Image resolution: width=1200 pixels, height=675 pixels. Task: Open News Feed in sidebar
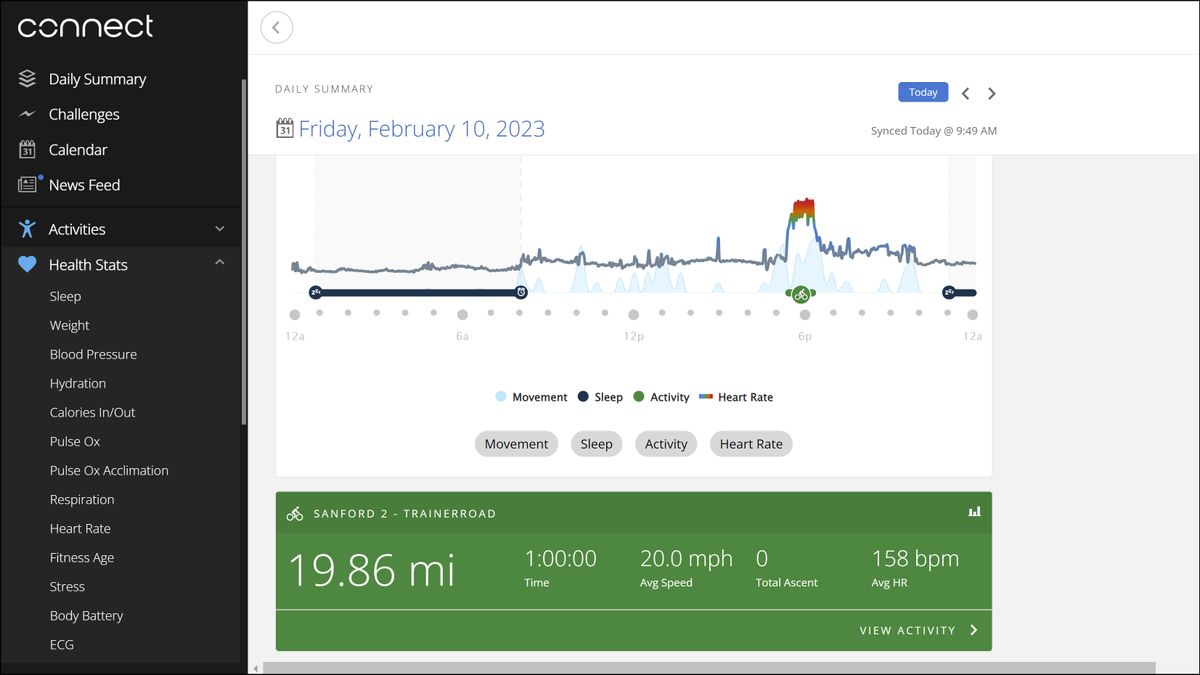(84, 185)
